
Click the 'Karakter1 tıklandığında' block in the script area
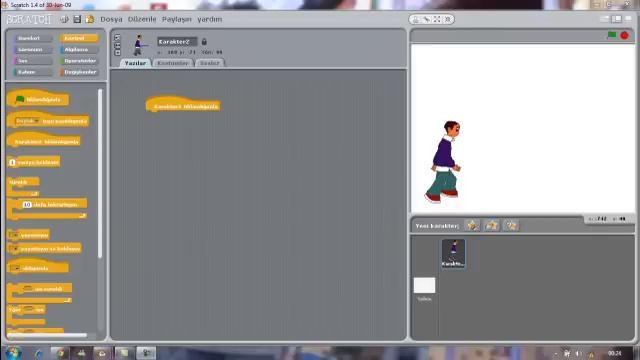183,105
